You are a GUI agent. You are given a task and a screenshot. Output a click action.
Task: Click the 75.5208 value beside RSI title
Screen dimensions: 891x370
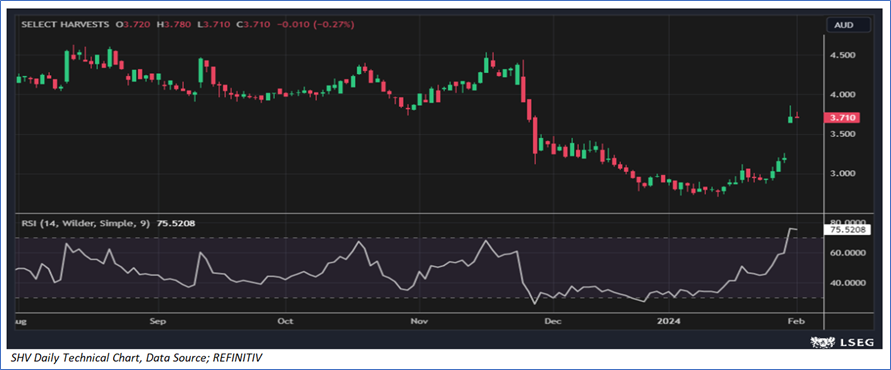click(175, 224)
